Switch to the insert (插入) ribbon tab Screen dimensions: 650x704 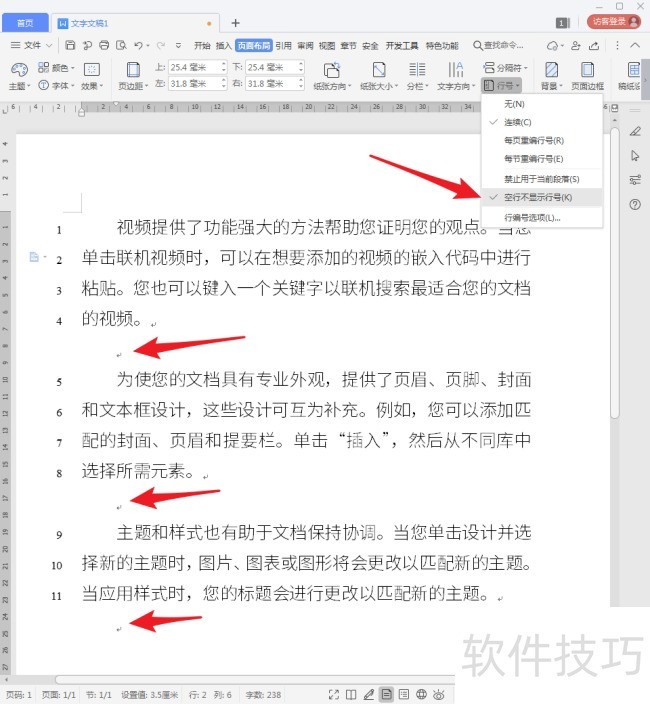click(224, 46)
